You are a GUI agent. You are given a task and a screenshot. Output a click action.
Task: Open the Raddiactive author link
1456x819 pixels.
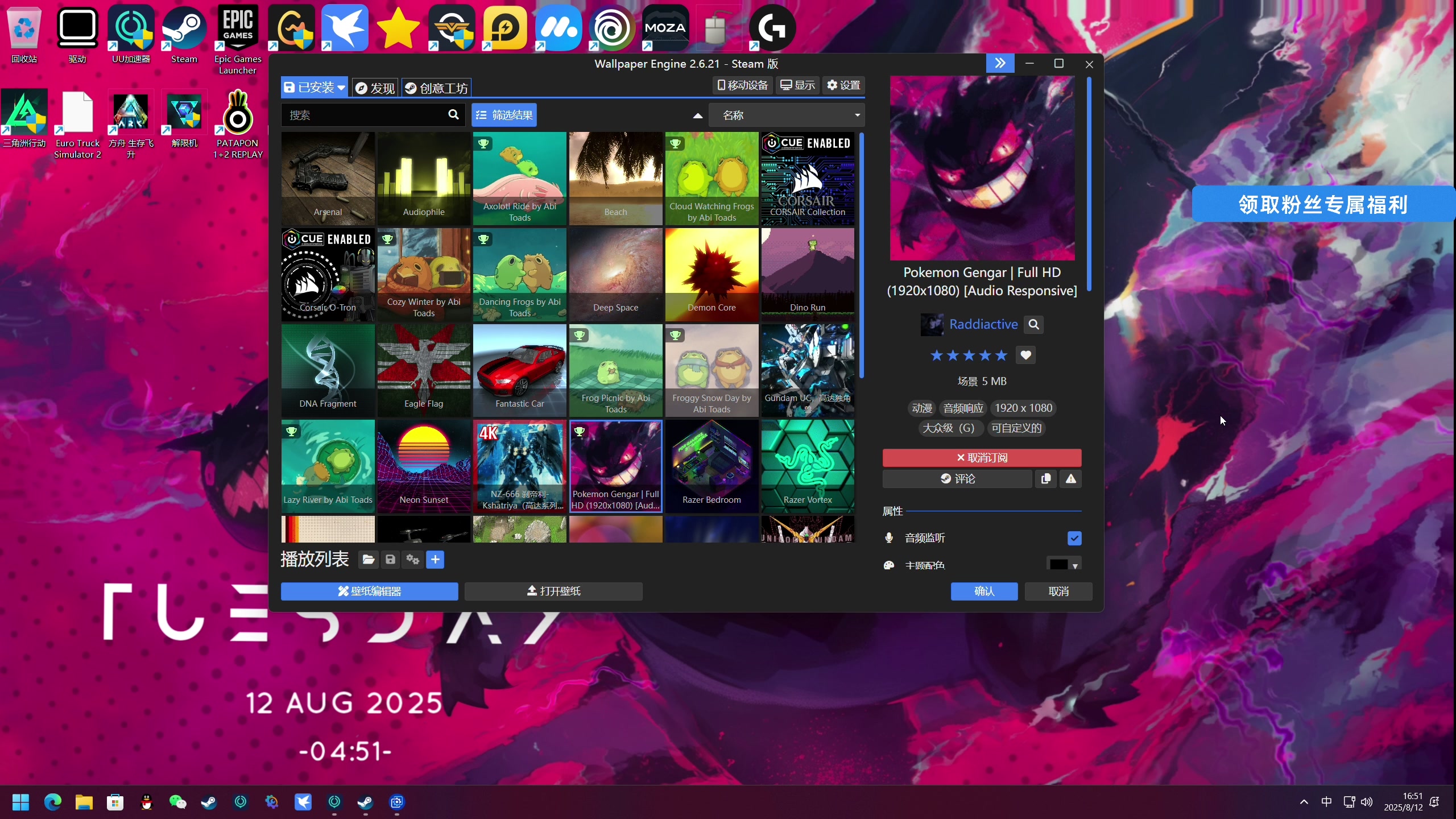[x=983, y=324]
